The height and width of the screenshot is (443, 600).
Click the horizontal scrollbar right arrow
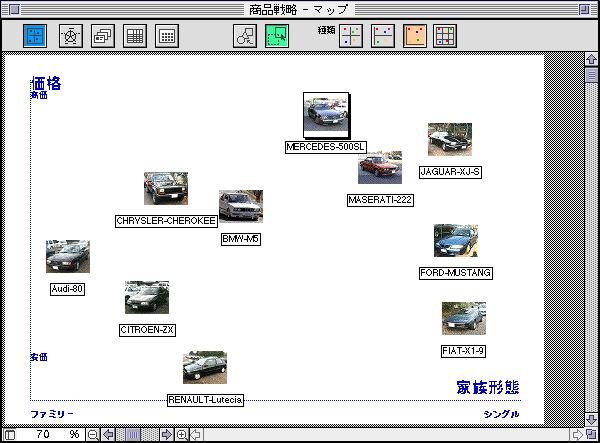point(577,435)
